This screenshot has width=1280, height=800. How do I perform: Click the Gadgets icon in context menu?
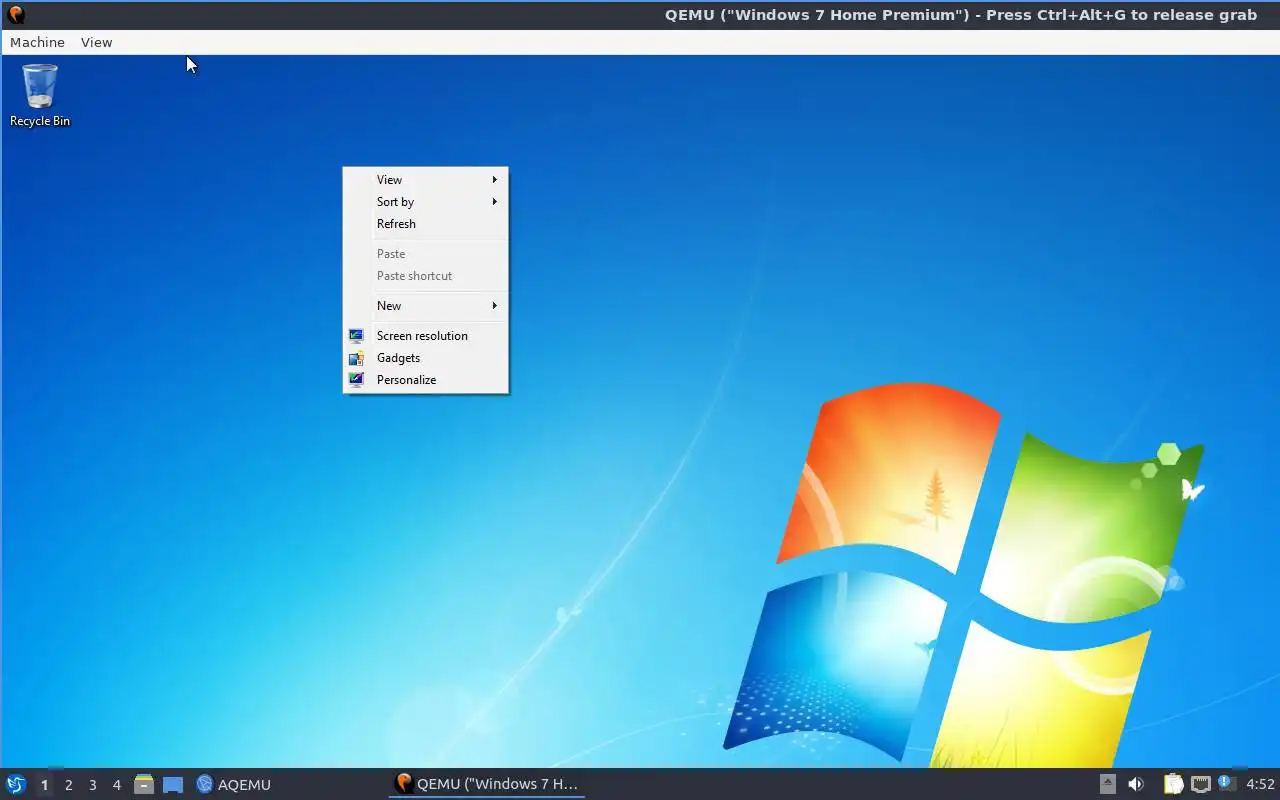pyautogui.click(x=356, y=358)
